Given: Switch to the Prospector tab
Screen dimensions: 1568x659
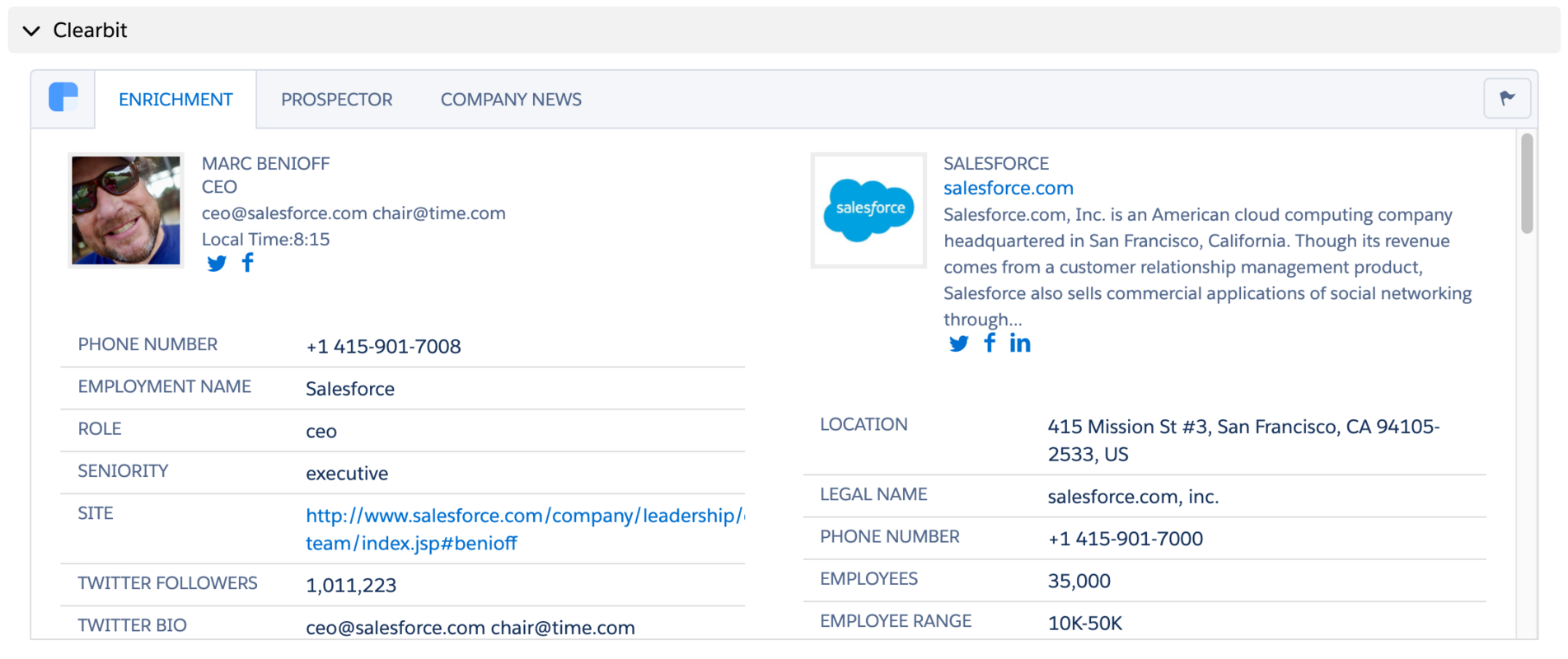Looking at the screenshot, I should 336,100.
